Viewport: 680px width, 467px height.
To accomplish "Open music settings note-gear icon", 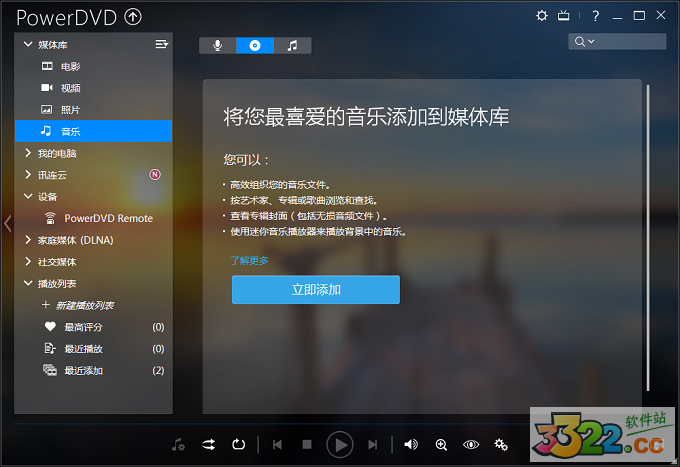I will [x=178, y=444].
